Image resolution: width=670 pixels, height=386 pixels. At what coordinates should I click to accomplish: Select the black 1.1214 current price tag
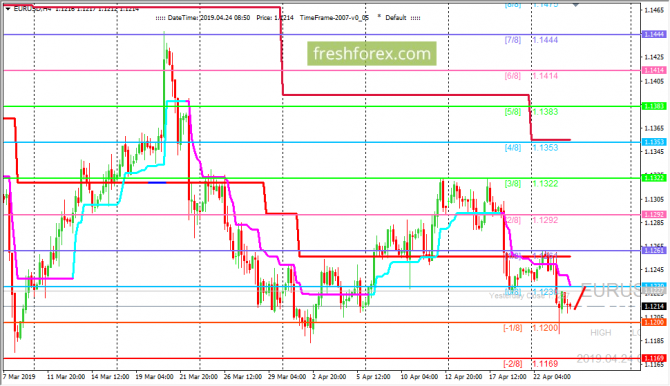[654, 306]
